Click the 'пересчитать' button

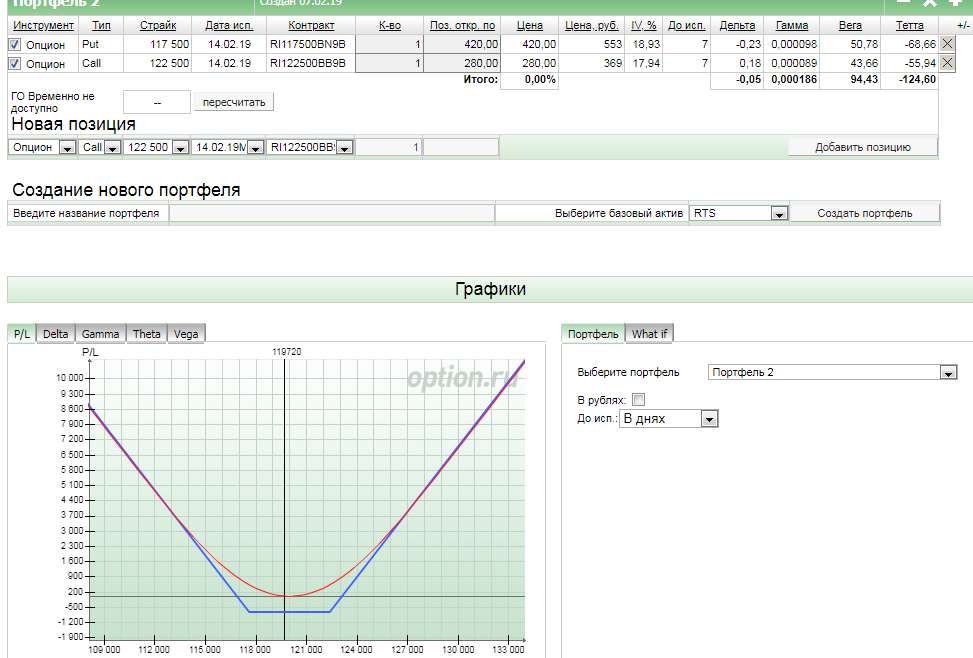click(x=235, y=102)
